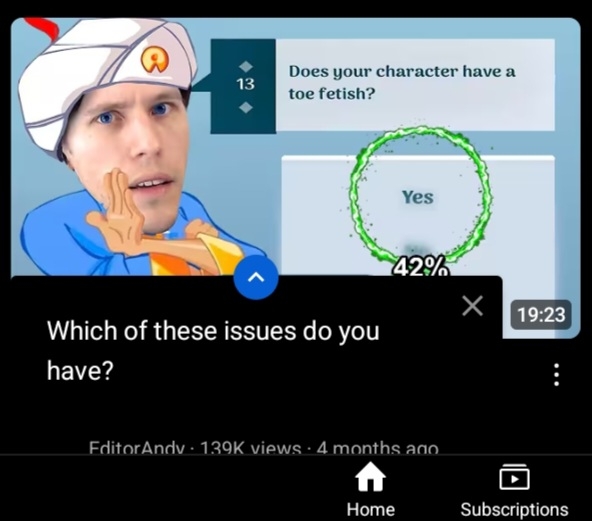Click the up diamond above number 13

point(246,66)
